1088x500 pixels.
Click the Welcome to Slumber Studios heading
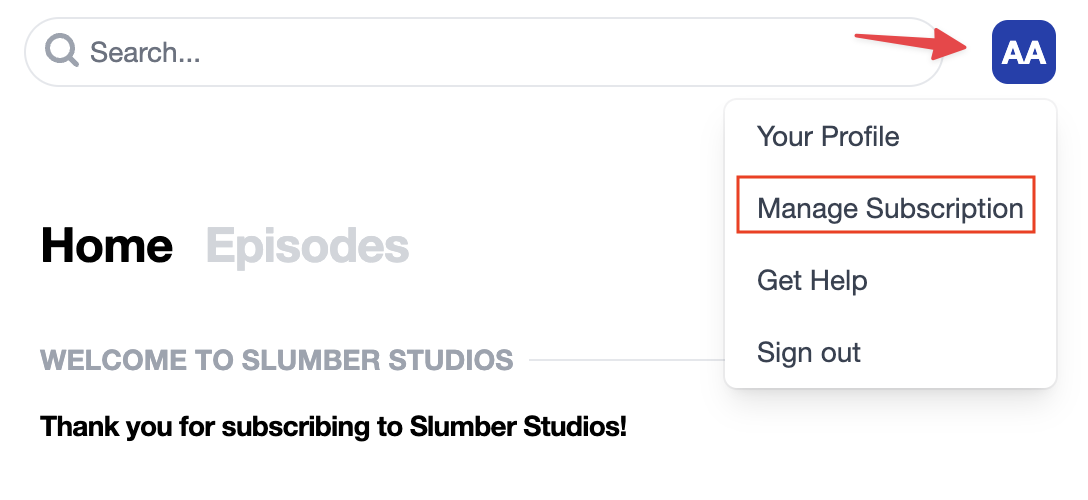pos(277,359)
